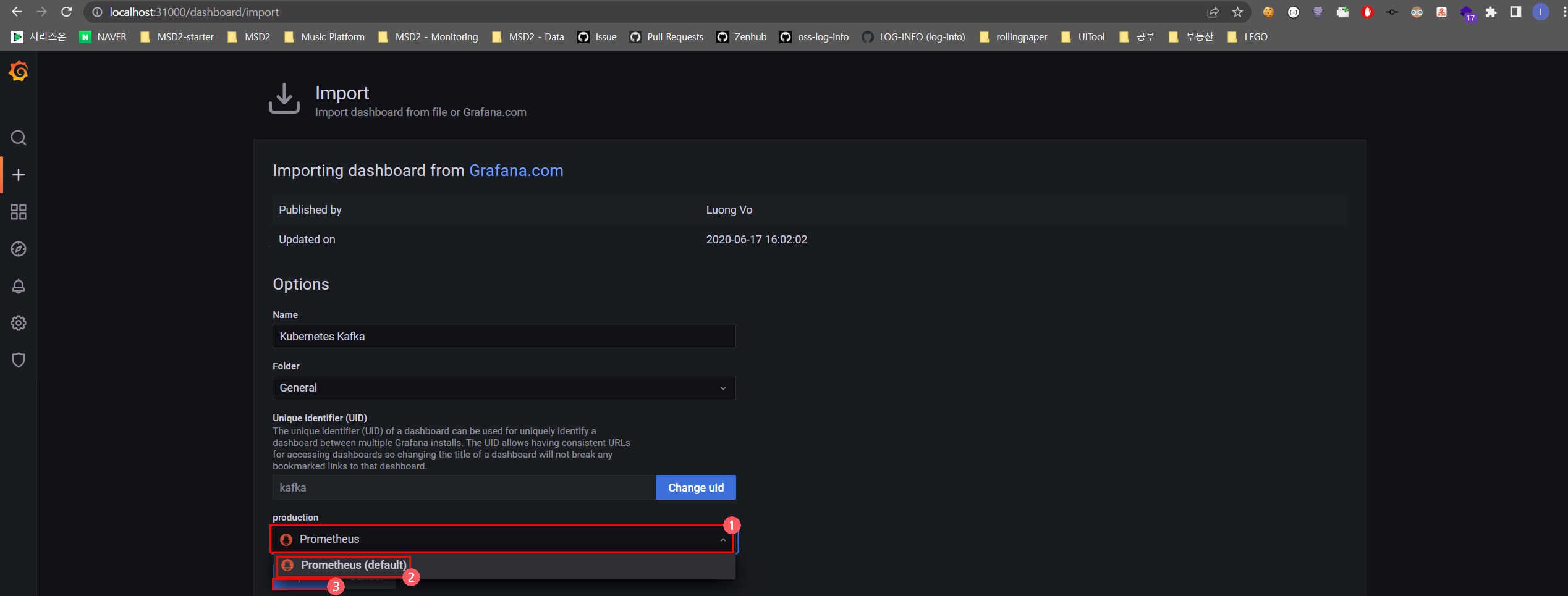Open the Extensions puzzle piece icon

point(1491,12)
